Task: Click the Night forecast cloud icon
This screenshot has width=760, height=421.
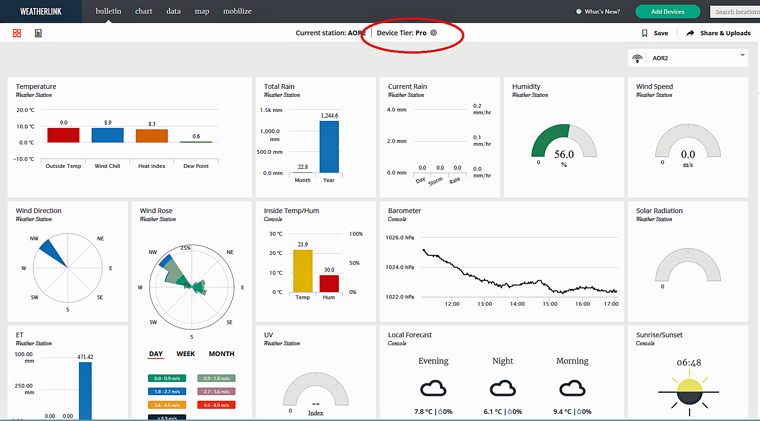Action: (503, 389)
